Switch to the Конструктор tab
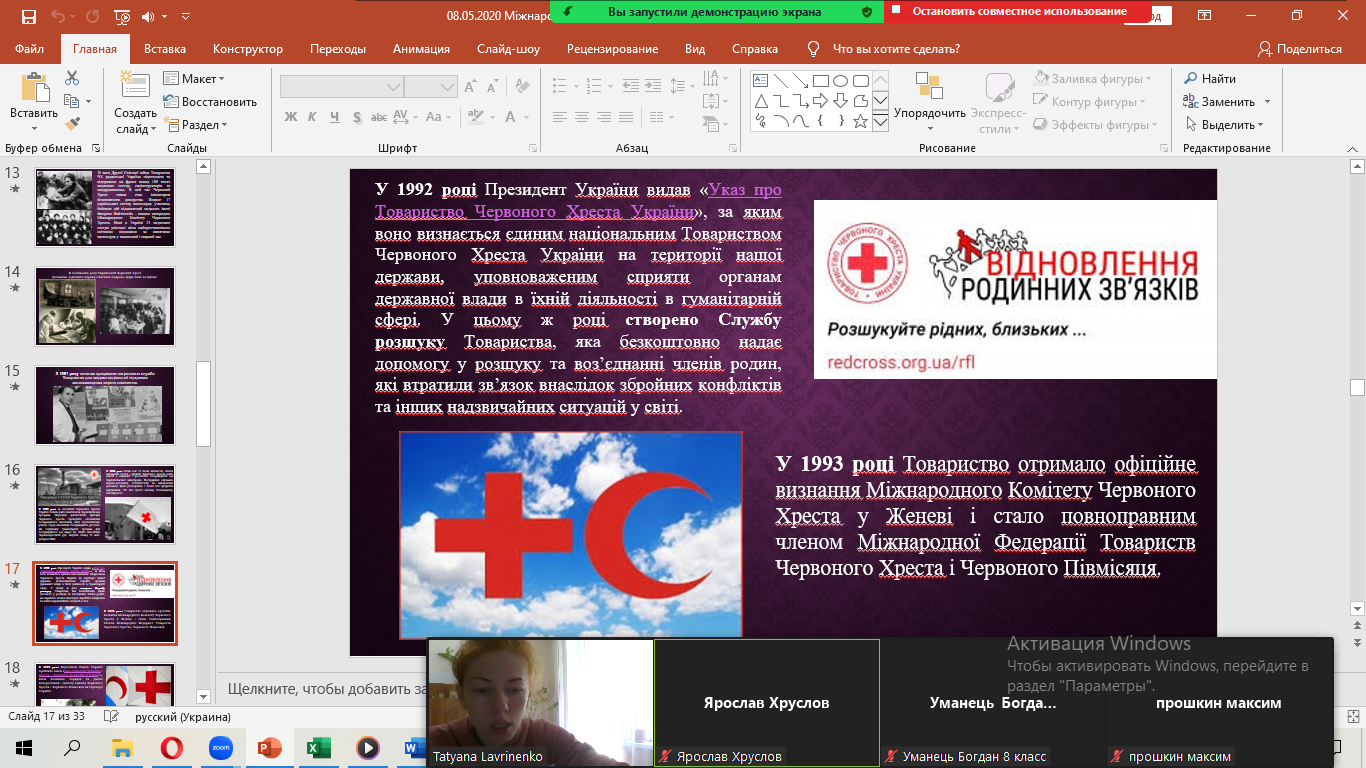Image resolution: width=1366 pixels, height=768 pixels. click(248, 49)
